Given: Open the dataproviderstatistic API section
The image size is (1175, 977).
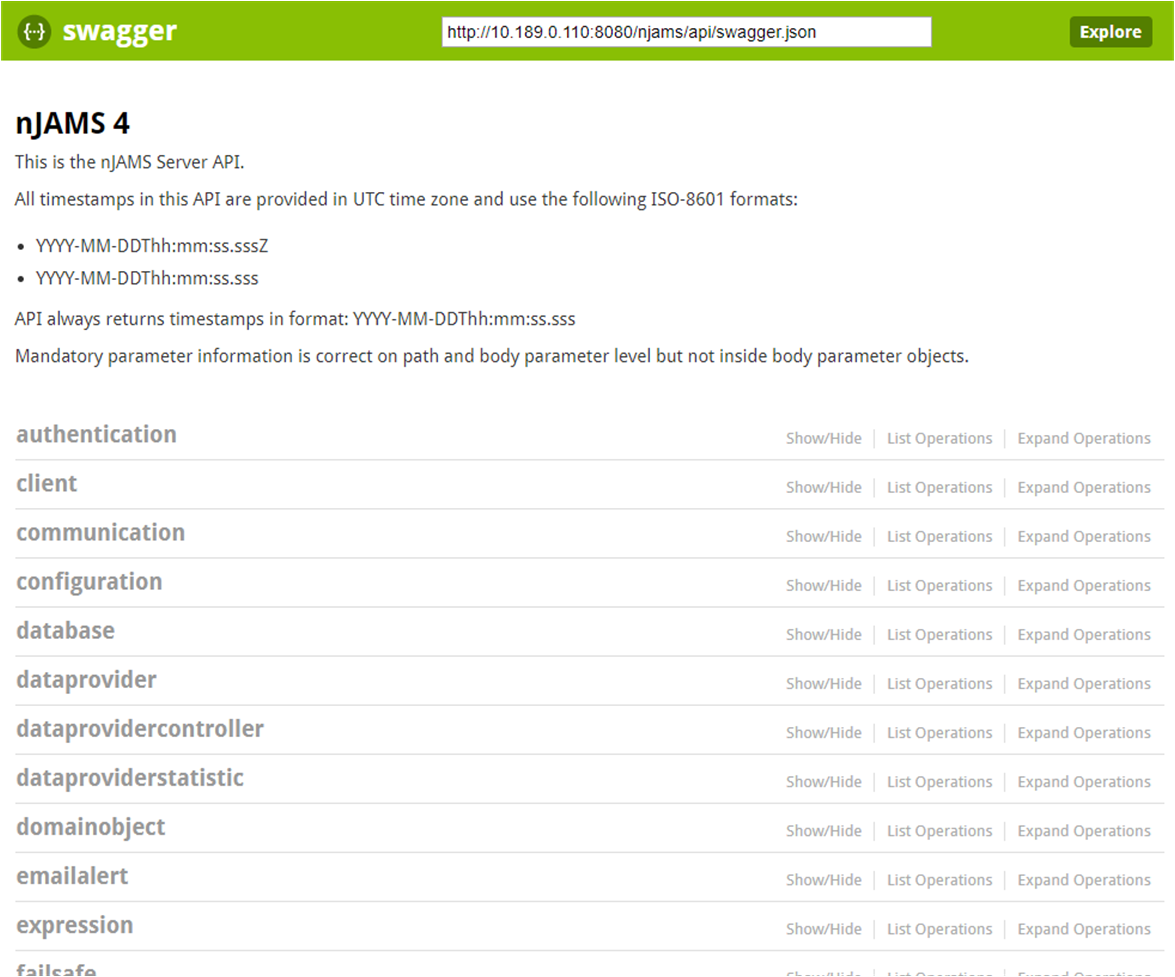Looking at the screenshot, I should [x=130, y=778].
